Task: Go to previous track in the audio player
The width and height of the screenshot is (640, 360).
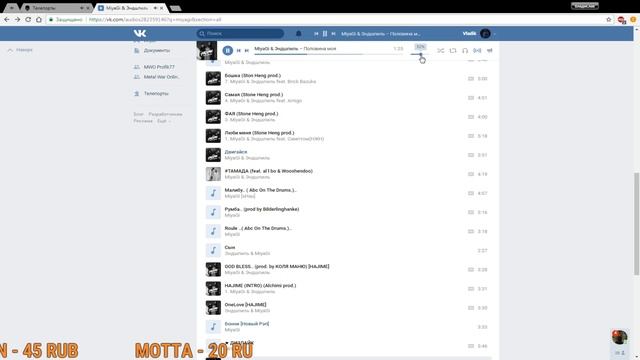Action: (x=239, y=50)
